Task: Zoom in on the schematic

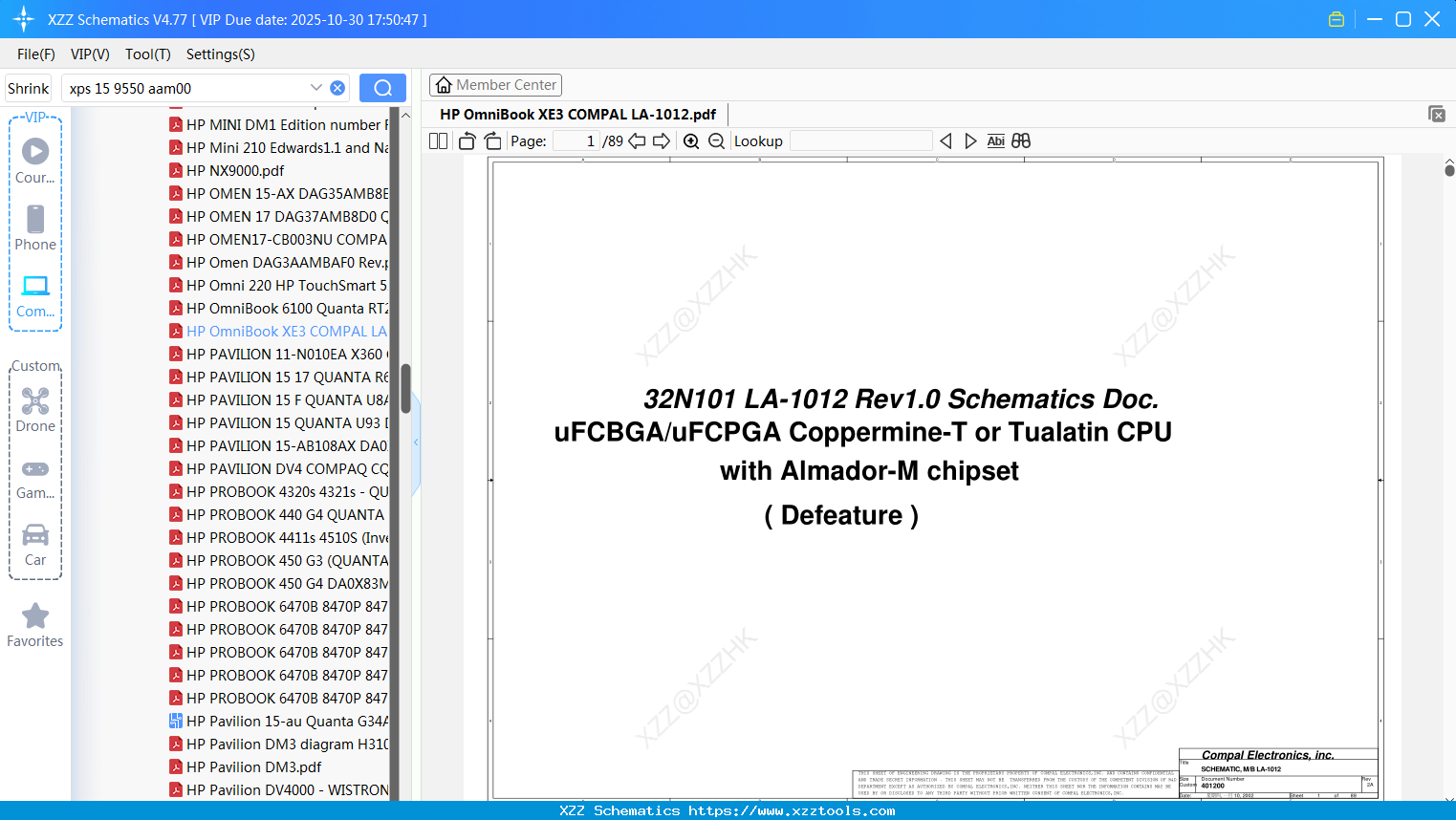Action: (x=691, y=141)
